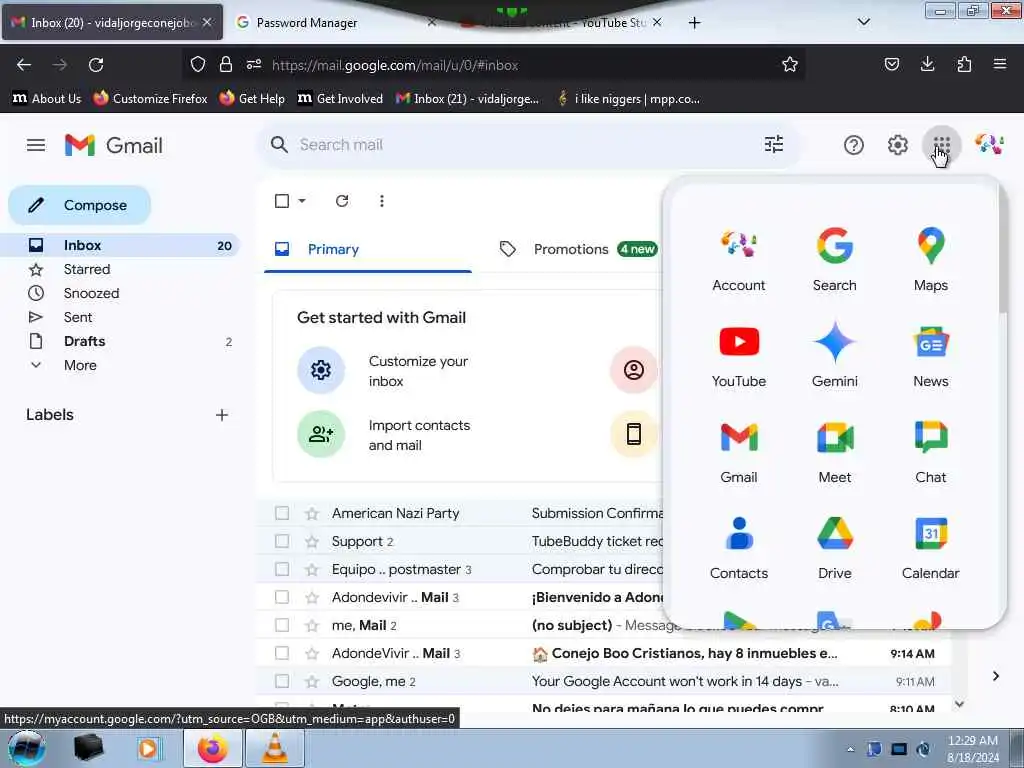Viewport: 1024px width, 768px height.
Task: Open Gmail support help icon
Action: 854,144
